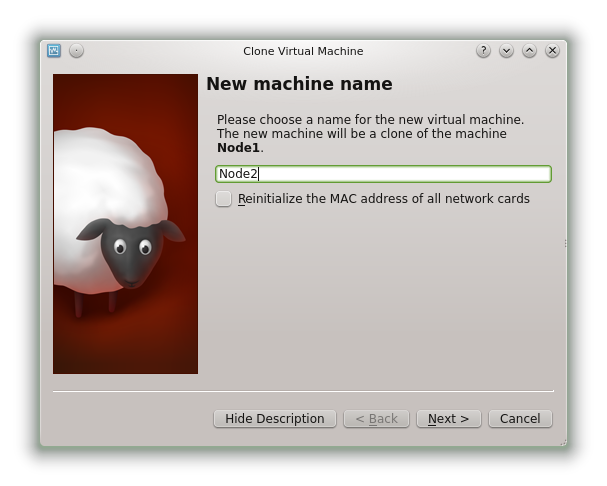Click the New machine name heading
The image size is (607, 486).
coord(299,84)
